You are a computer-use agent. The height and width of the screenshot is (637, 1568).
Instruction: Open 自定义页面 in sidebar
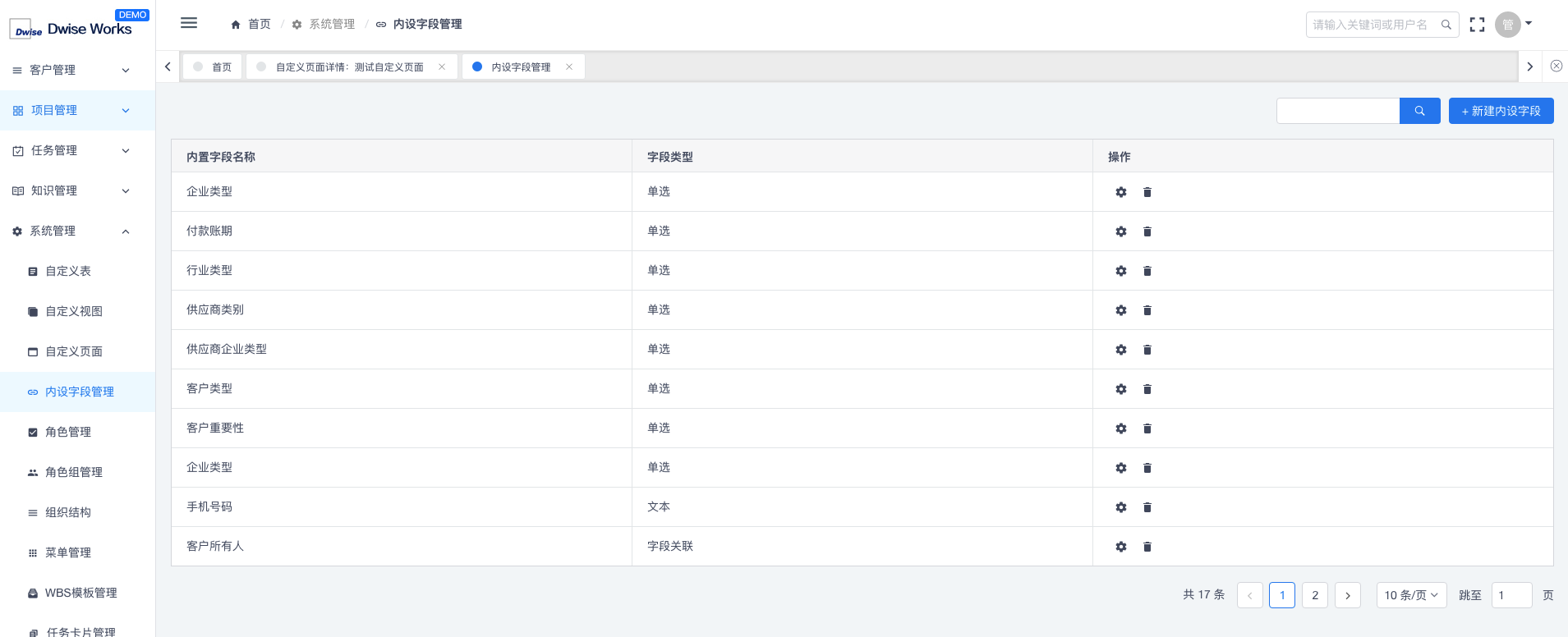(x=77, y=351)
